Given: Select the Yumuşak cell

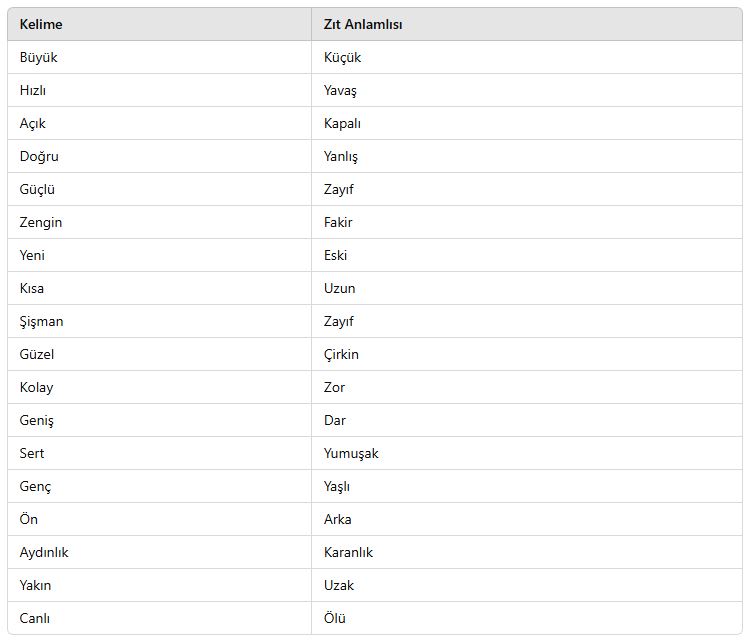Looking at the screenshot, I should [x=526, y=453].
